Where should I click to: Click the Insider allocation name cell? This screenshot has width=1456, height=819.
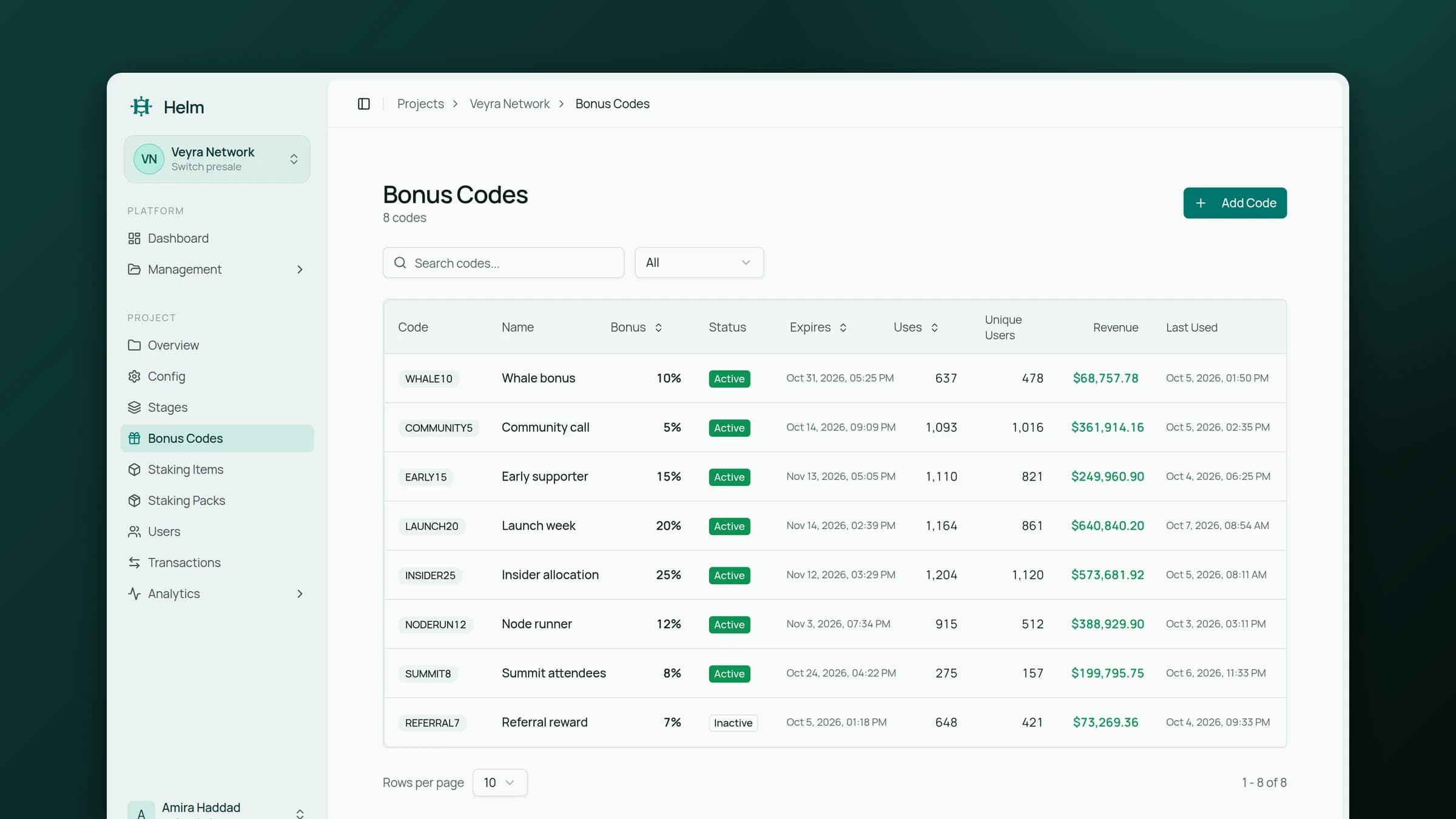click(550, 575)
